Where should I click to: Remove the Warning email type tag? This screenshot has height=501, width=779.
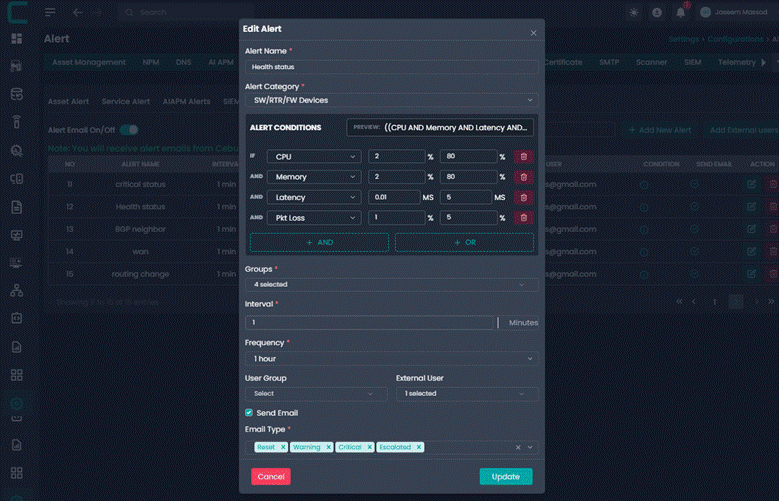pyautogui.click(x=328, y=447)
